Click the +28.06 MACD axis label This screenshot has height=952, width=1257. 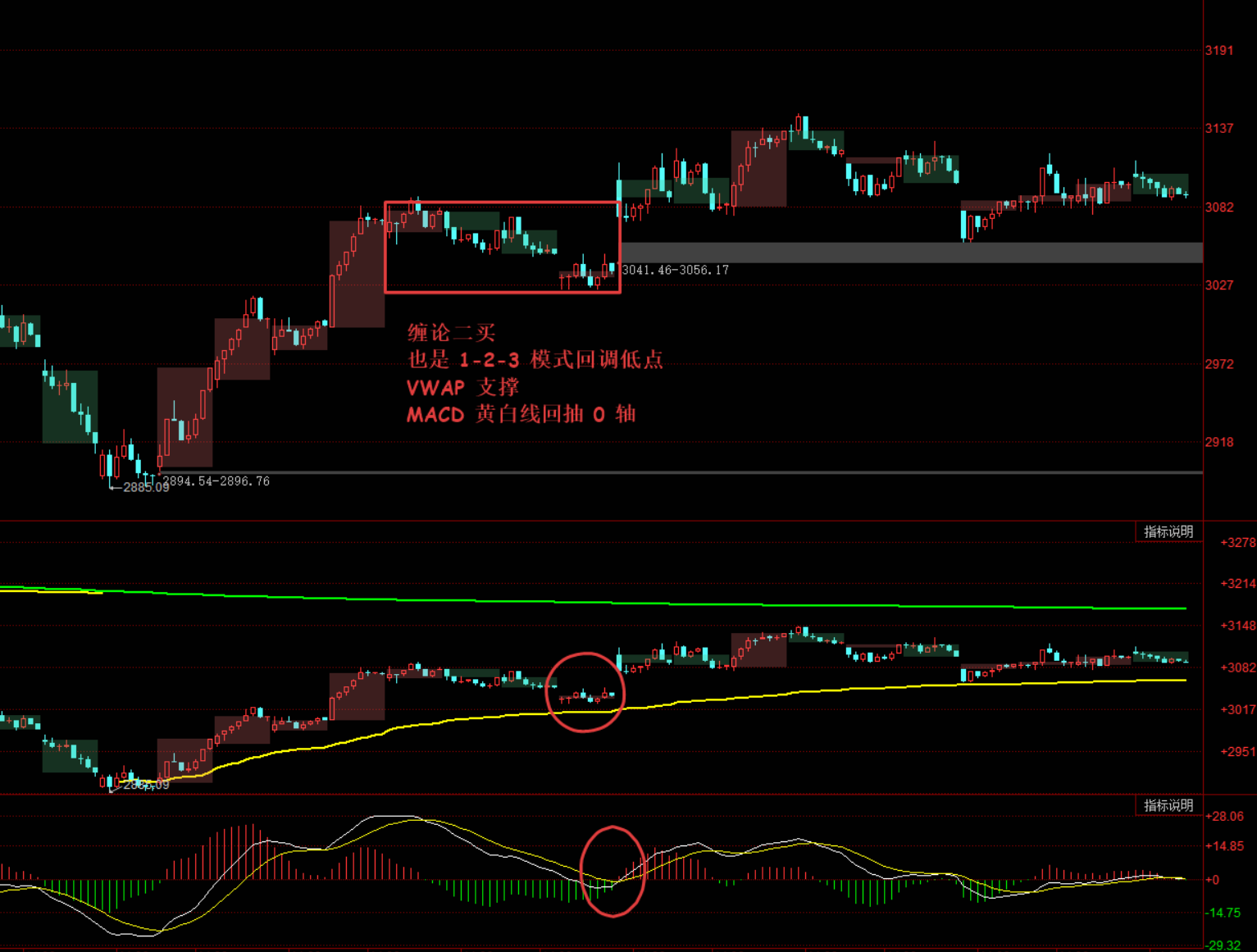(x=1225, y=816)
